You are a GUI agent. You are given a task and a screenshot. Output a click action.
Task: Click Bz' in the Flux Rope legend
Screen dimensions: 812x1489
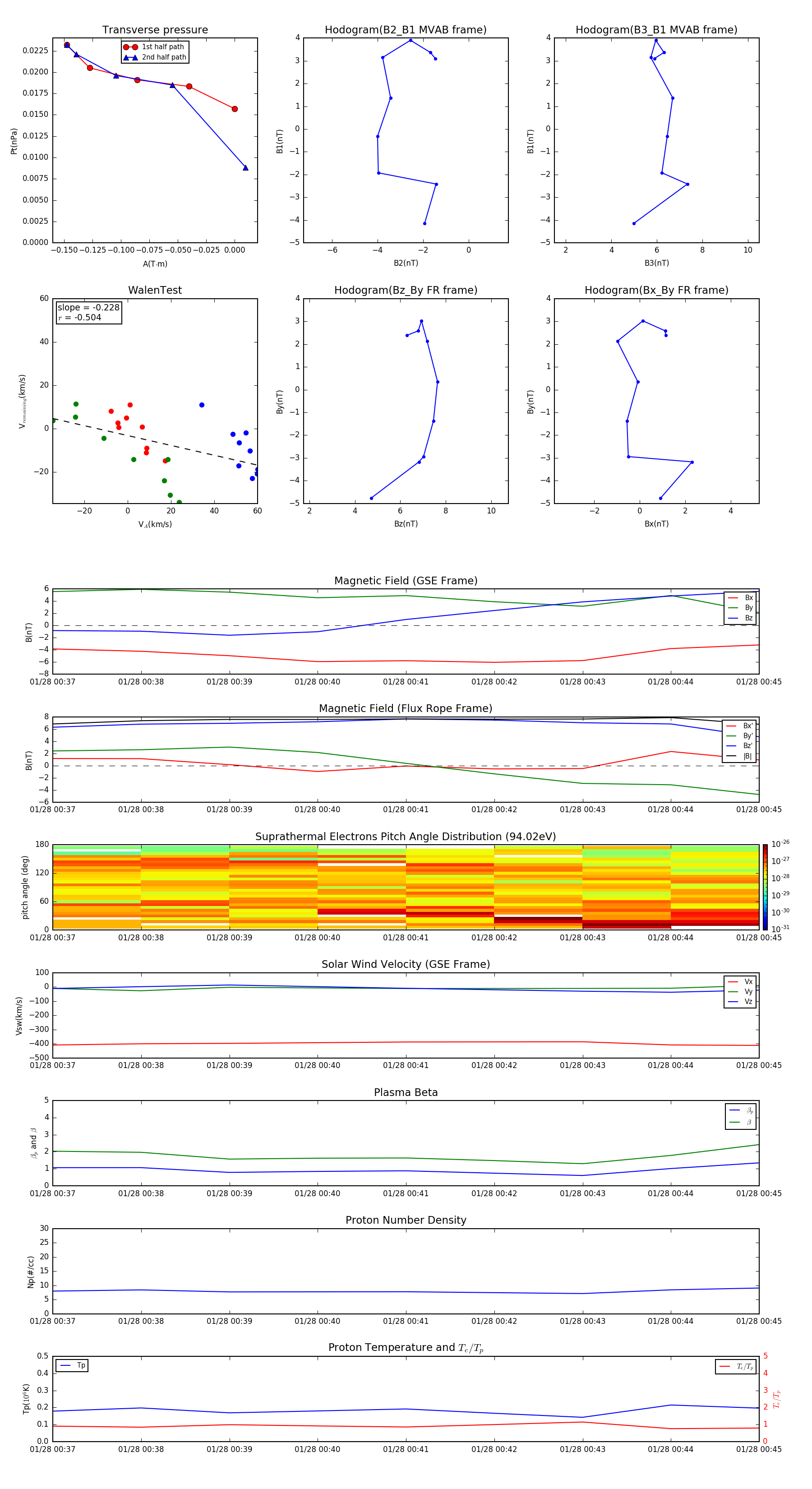[740, 746]
